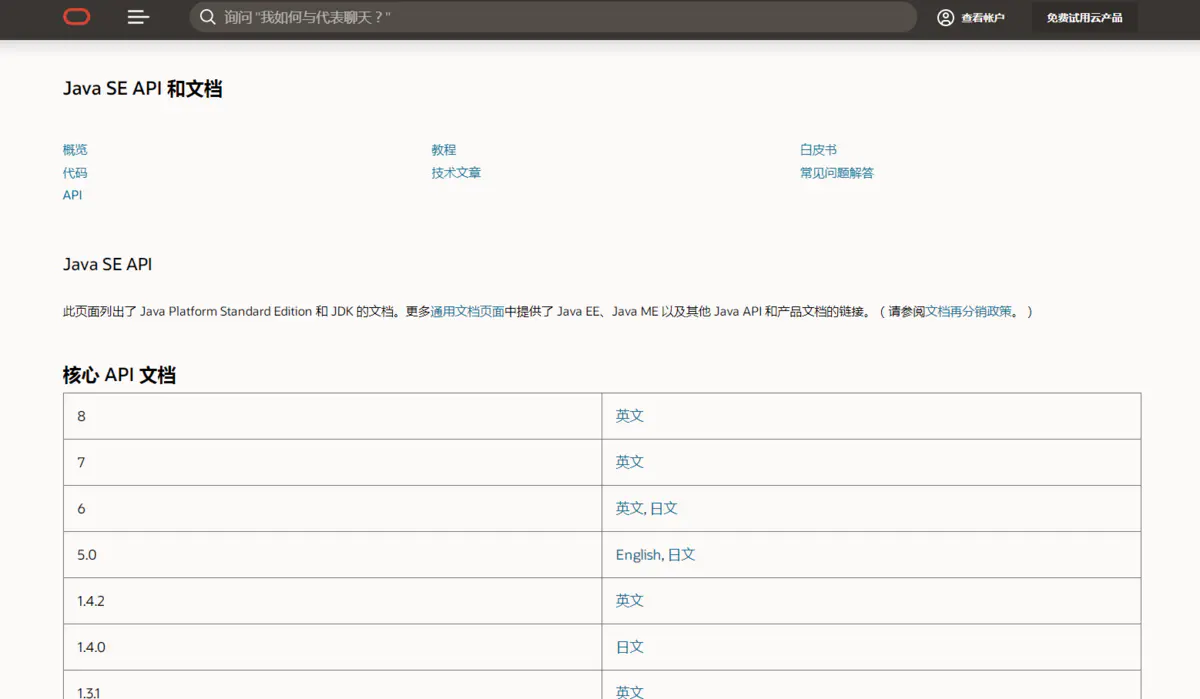1200x699 pixels.
Task: Open 英文 docs for version 7
Action: [x=630, y=462]
